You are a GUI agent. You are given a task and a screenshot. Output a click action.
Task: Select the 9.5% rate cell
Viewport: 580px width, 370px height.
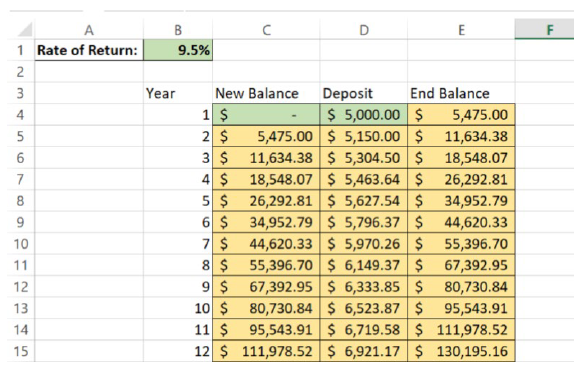click(x=178, y=50)
